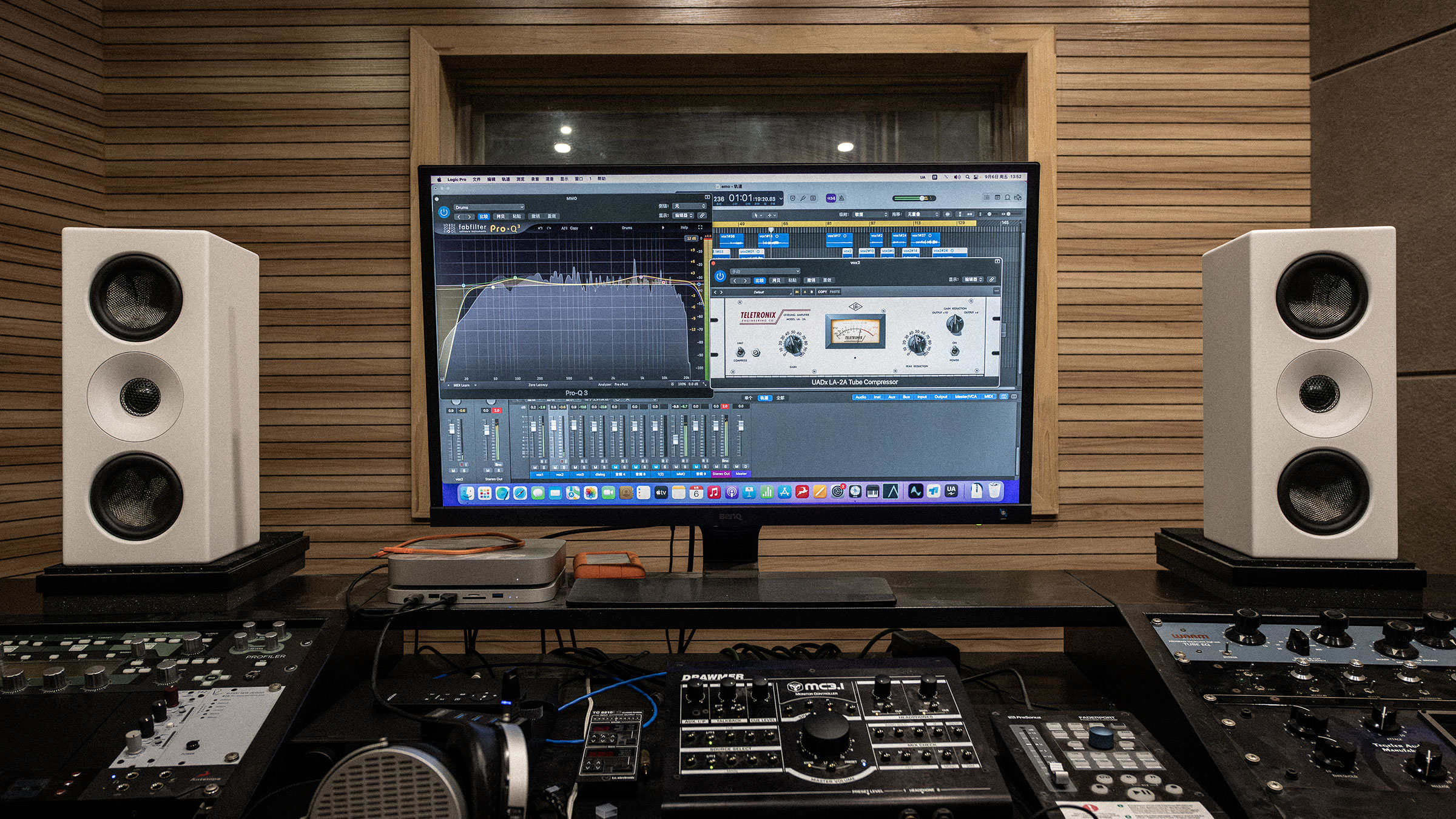The width and height of the screenshot is (1456, 819).
Task: Click the link icon in Pro-Q window
Action: 702,215
